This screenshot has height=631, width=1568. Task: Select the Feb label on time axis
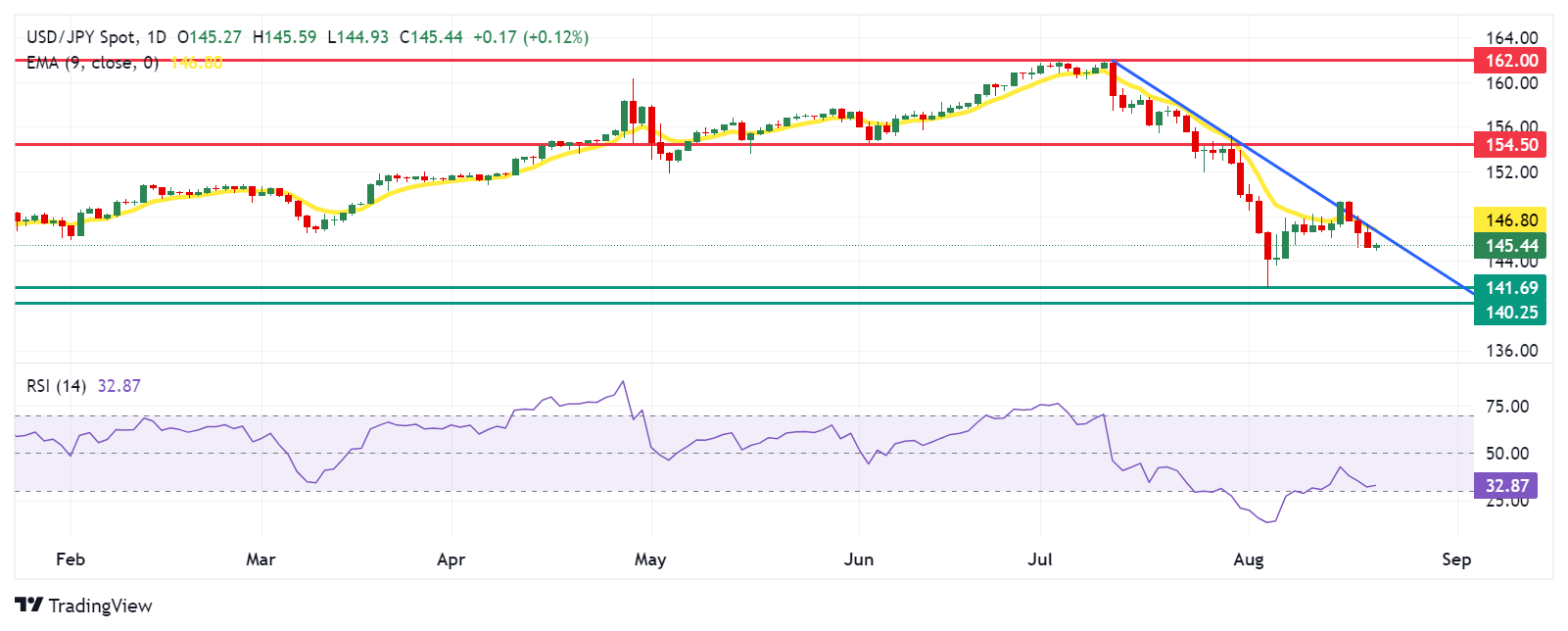click(71, 559)
